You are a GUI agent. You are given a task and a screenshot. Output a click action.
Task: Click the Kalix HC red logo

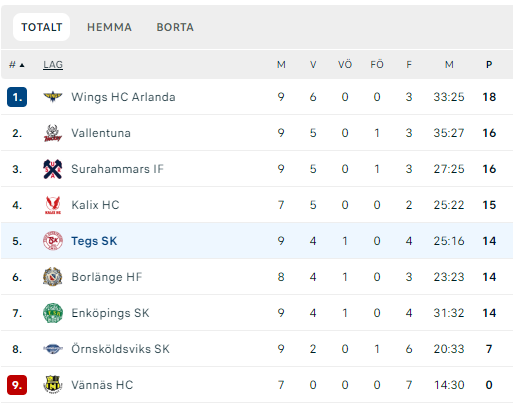tap(53, 205)
